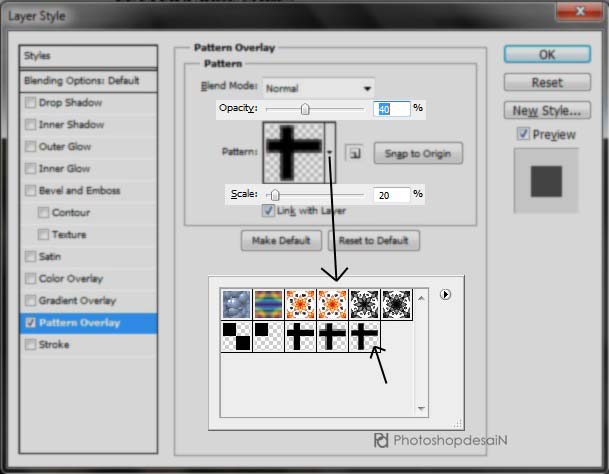609x474 pixels.
Task: Open Blending Options: Default section
Action: pyautogui.click(x=90, y=80)
